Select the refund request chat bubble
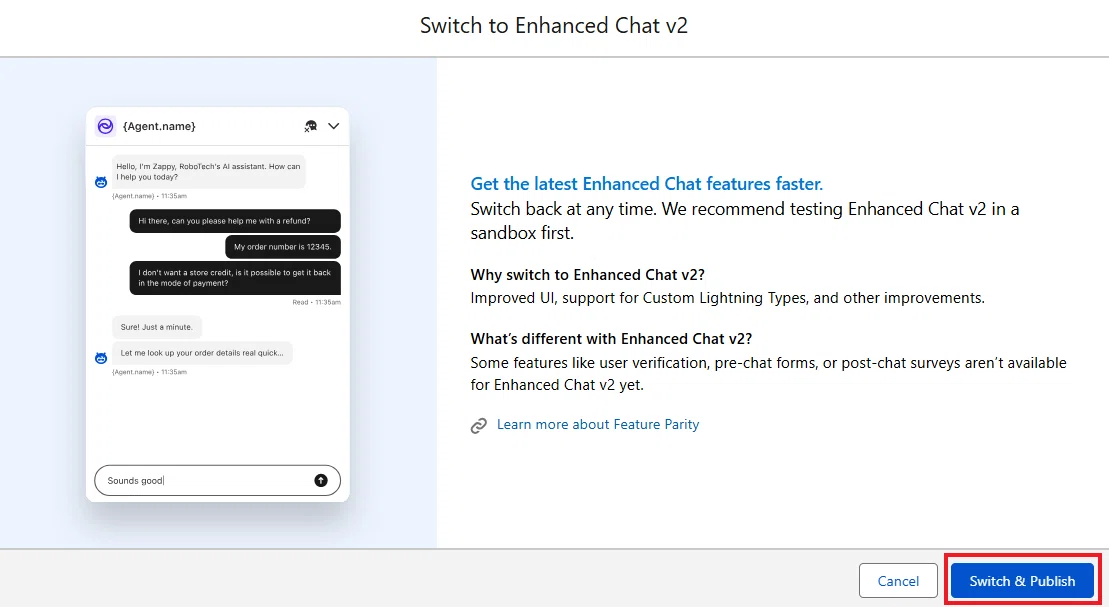 [235, 221]
